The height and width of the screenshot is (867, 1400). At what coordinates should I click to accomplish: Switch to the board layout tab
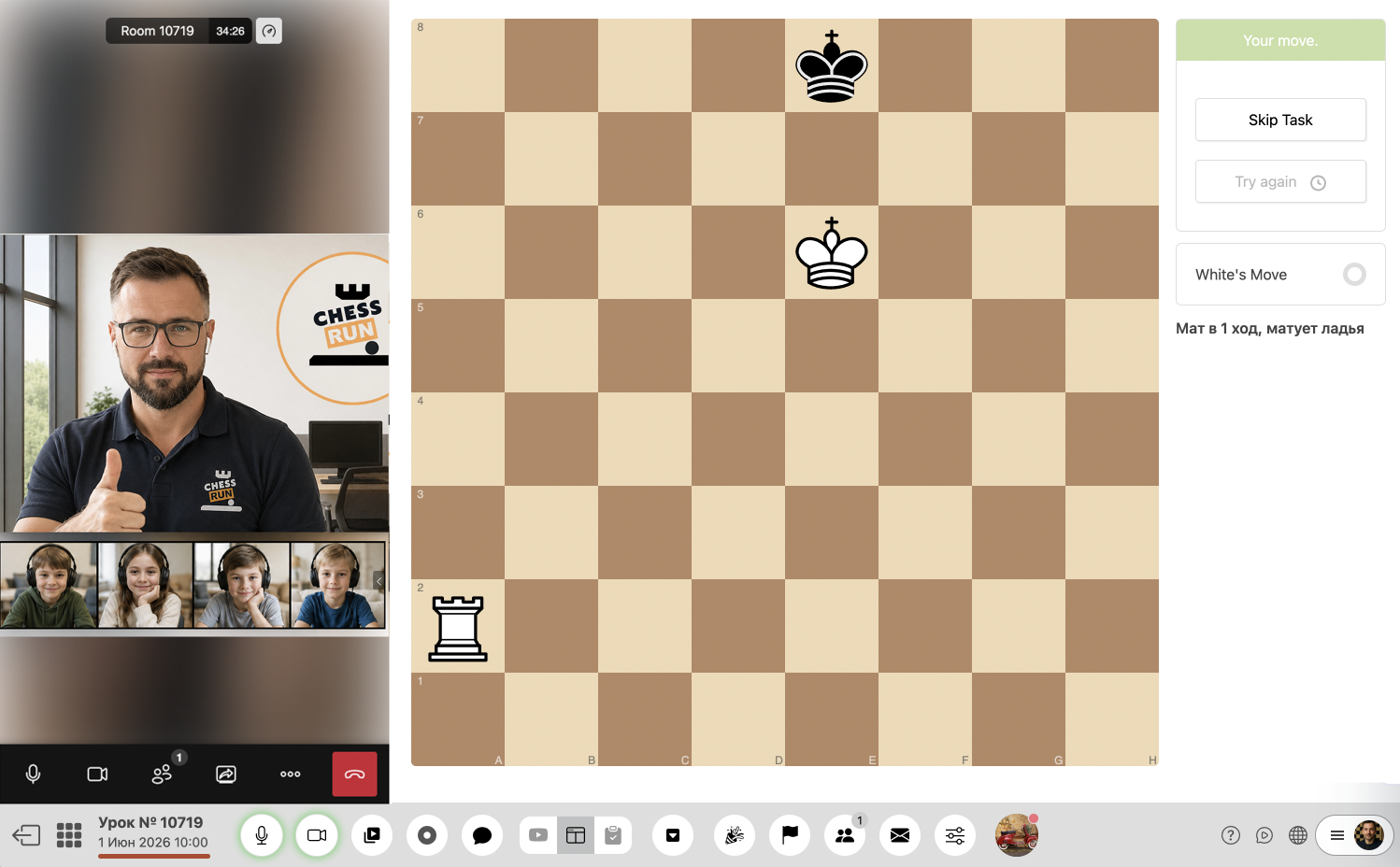pyautogui.click(x=576, y=835)
